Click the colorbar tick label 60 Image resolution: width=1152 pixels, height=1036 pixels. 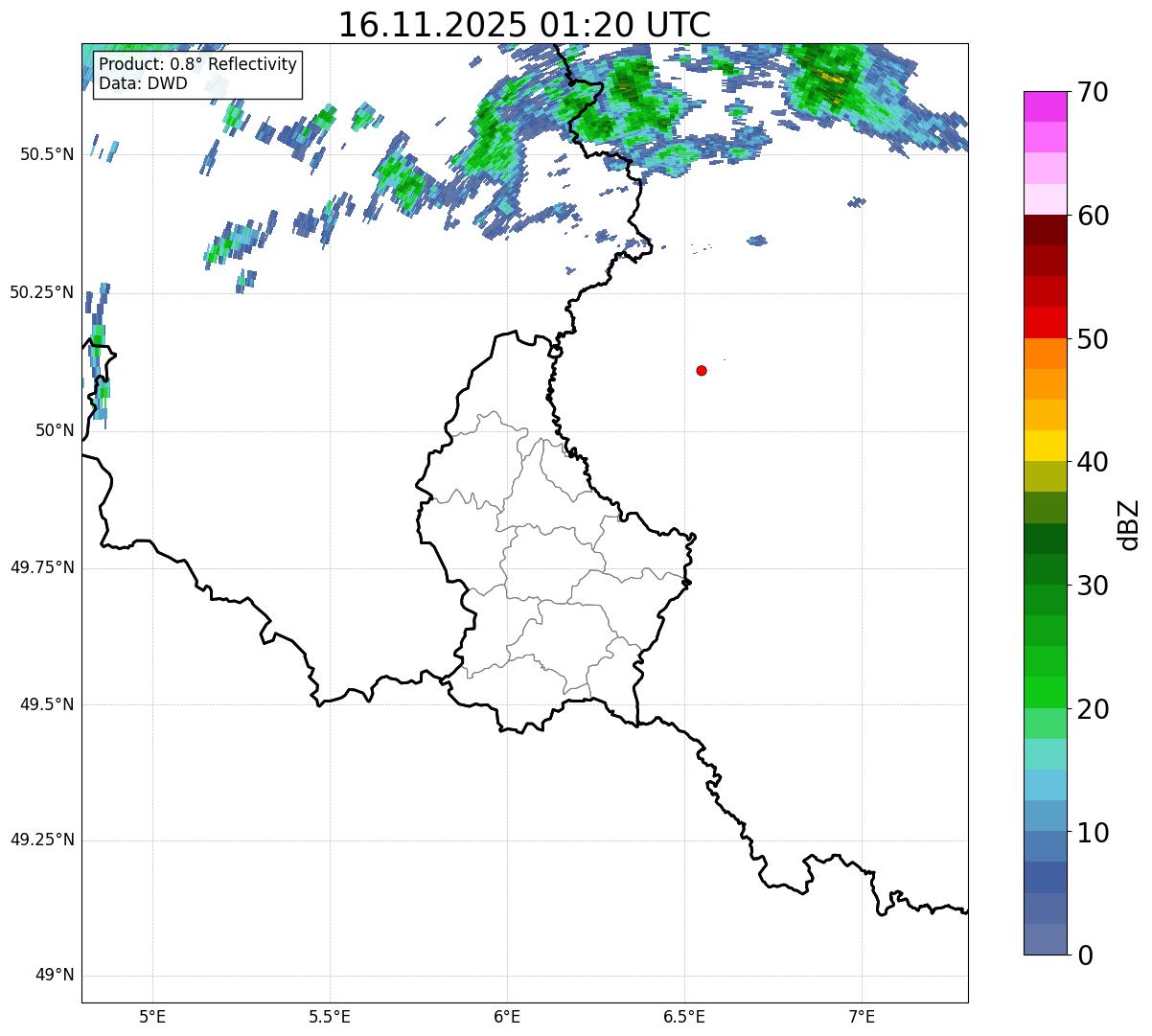pyautogui.click(x=1093, y=216)
